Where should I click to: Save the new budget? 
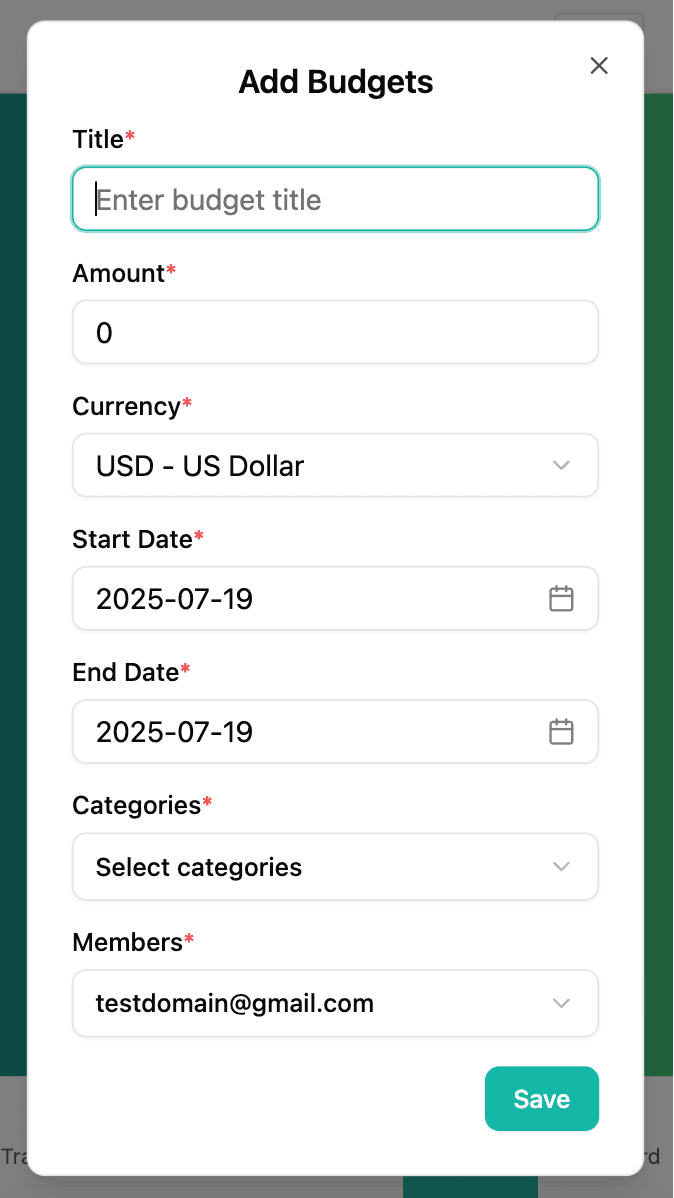point(542,1099)
